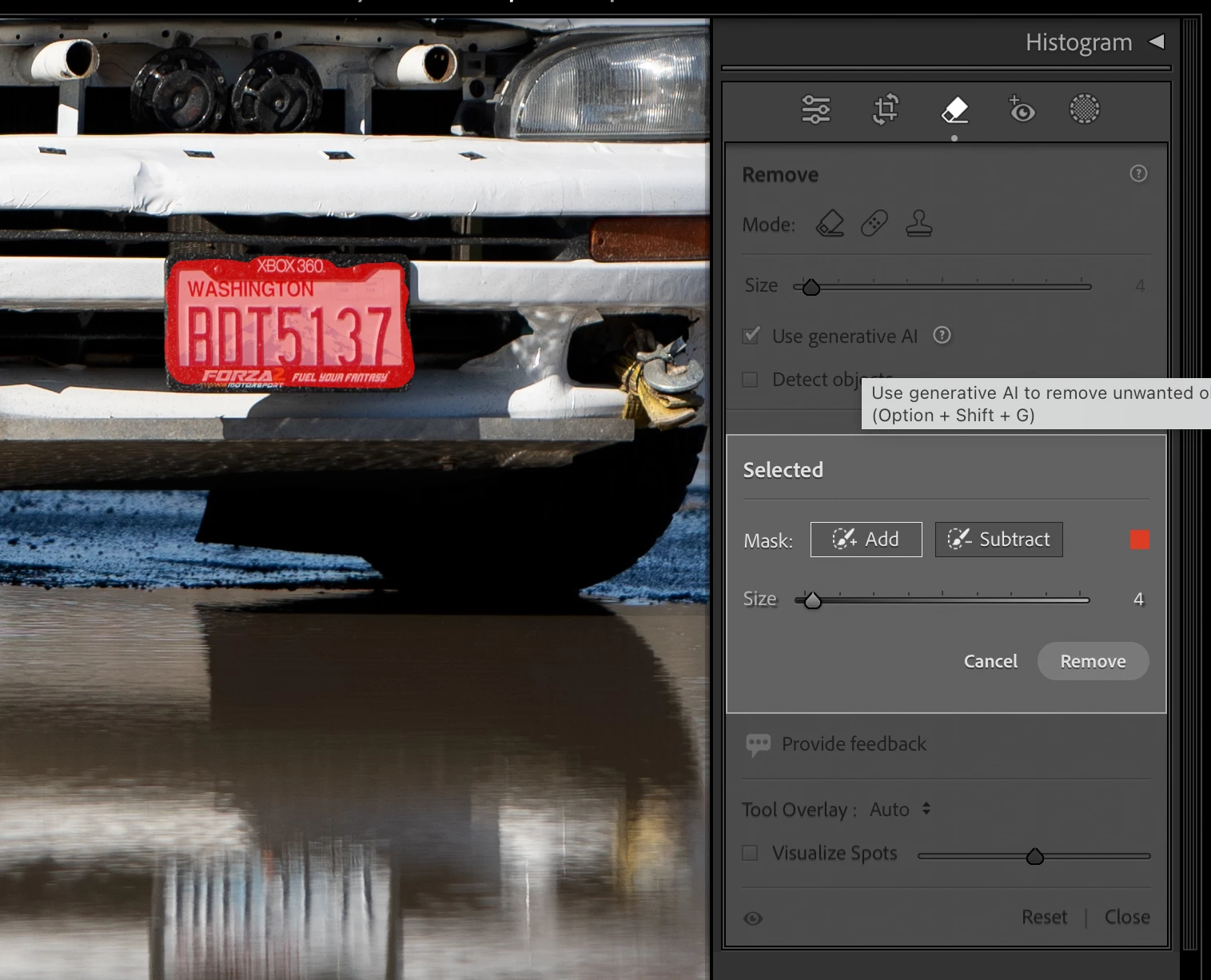Open the Tool Overlay Auto dropdown
This screenshot has height=980, width=1211.
pyautogui.click(x=901, y=810)
